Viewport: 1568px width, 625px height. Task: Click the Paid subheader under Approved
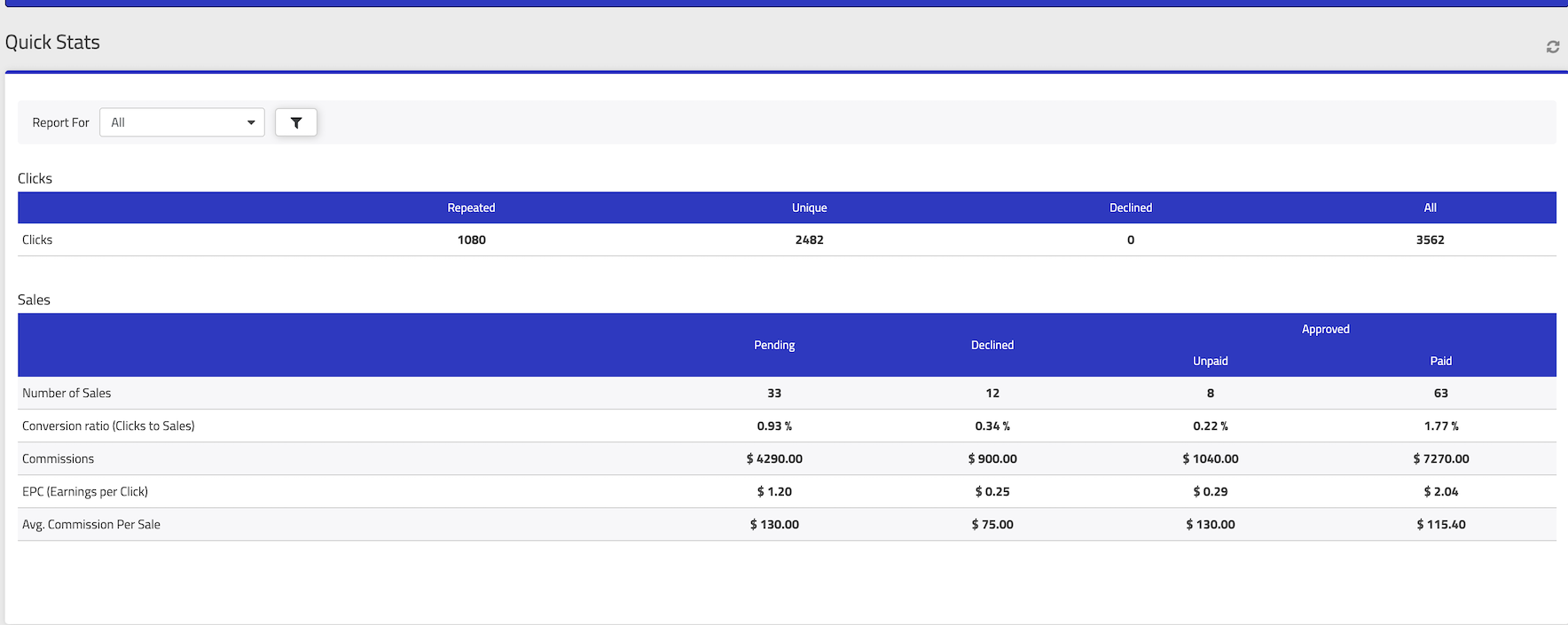pos(1440,361)
